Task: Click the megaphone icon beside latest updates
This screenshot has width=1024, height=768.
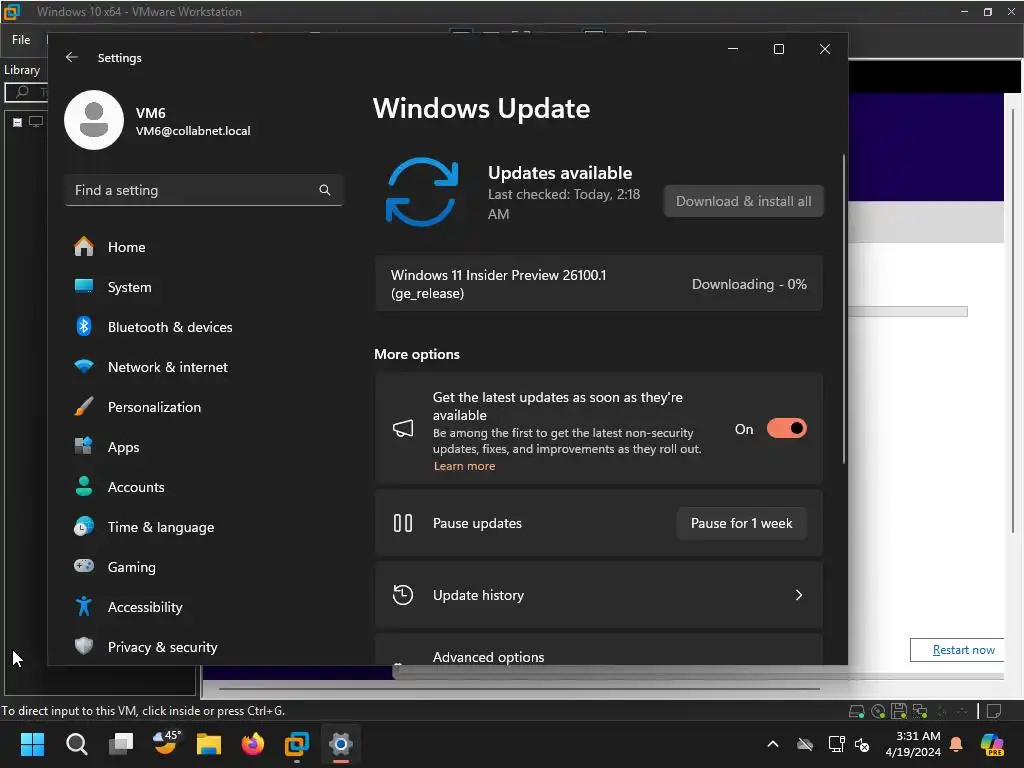Action: pyautogui.click(x=403, y=428)
